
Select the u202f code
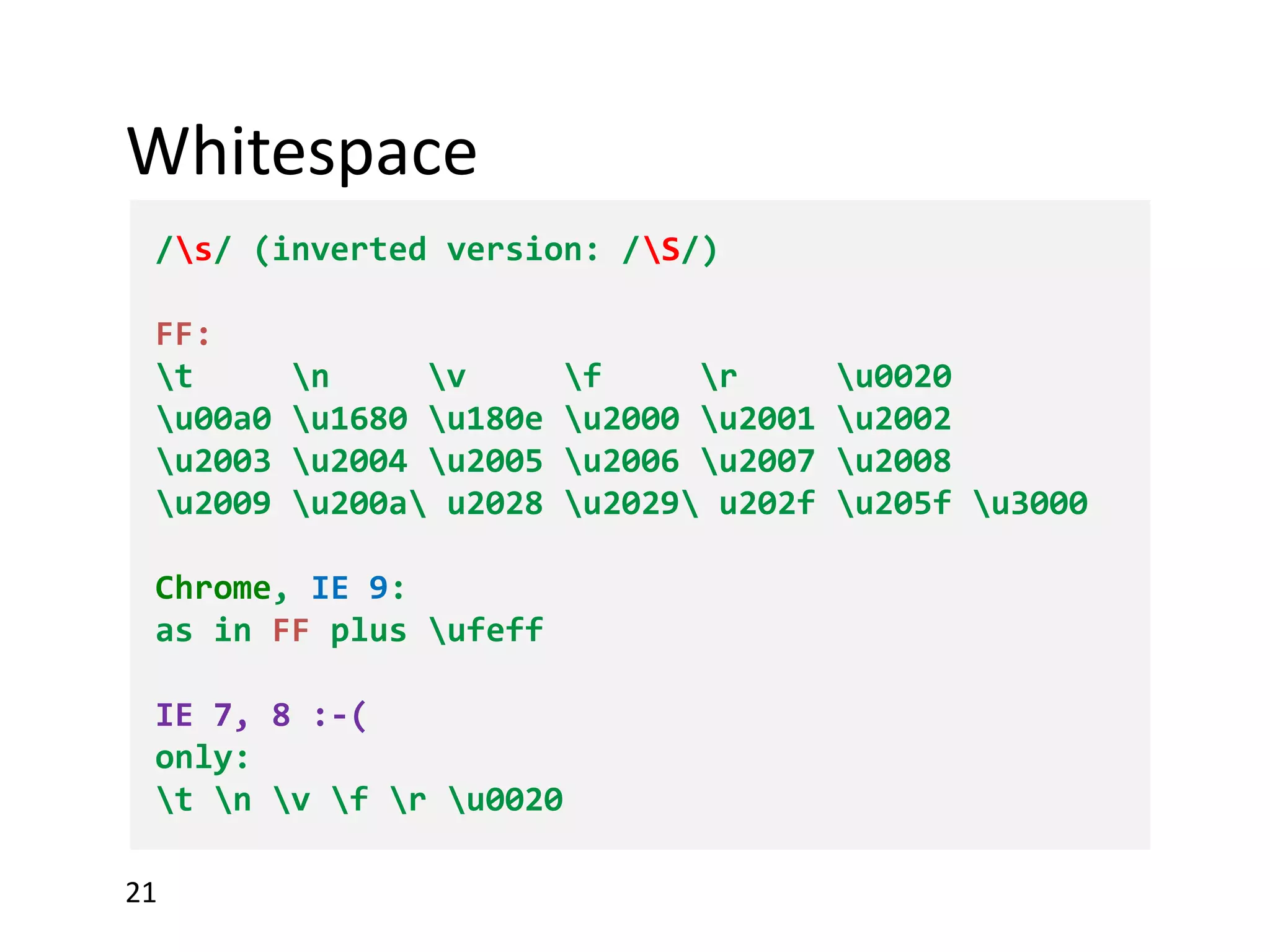767,503
